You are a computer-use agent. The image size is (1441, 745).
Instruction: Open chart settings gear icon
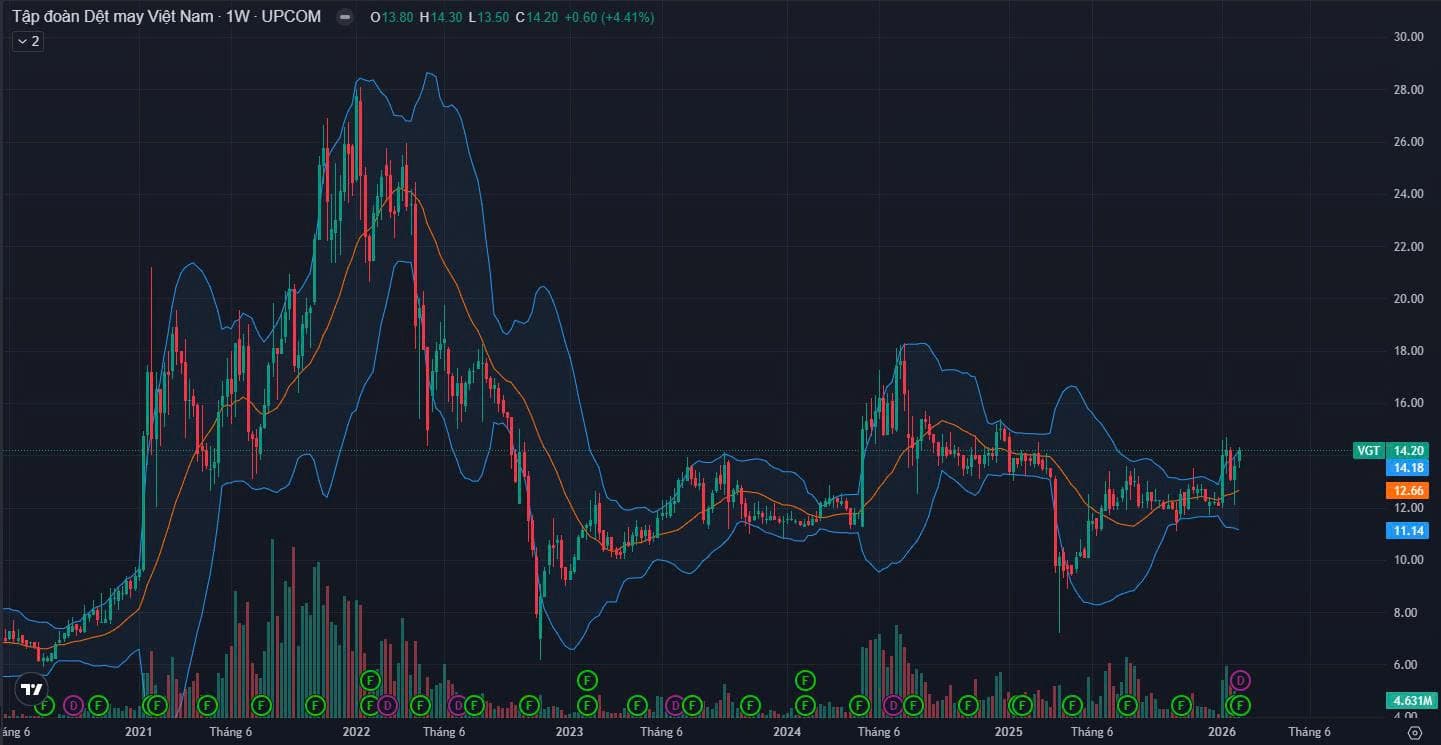click(x=1415, y=733)
